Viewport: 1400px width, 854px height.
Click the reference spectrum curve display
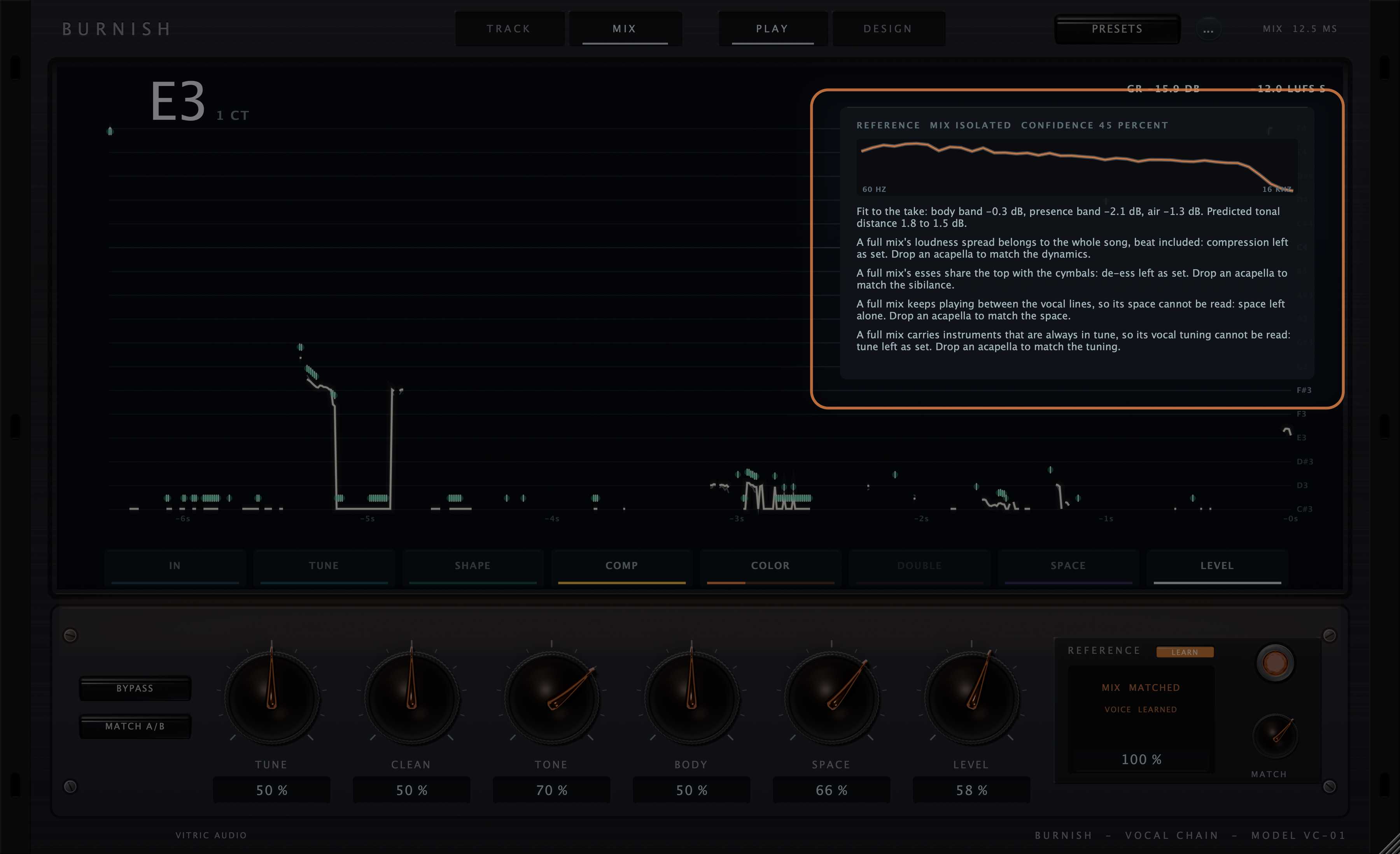1077,167
